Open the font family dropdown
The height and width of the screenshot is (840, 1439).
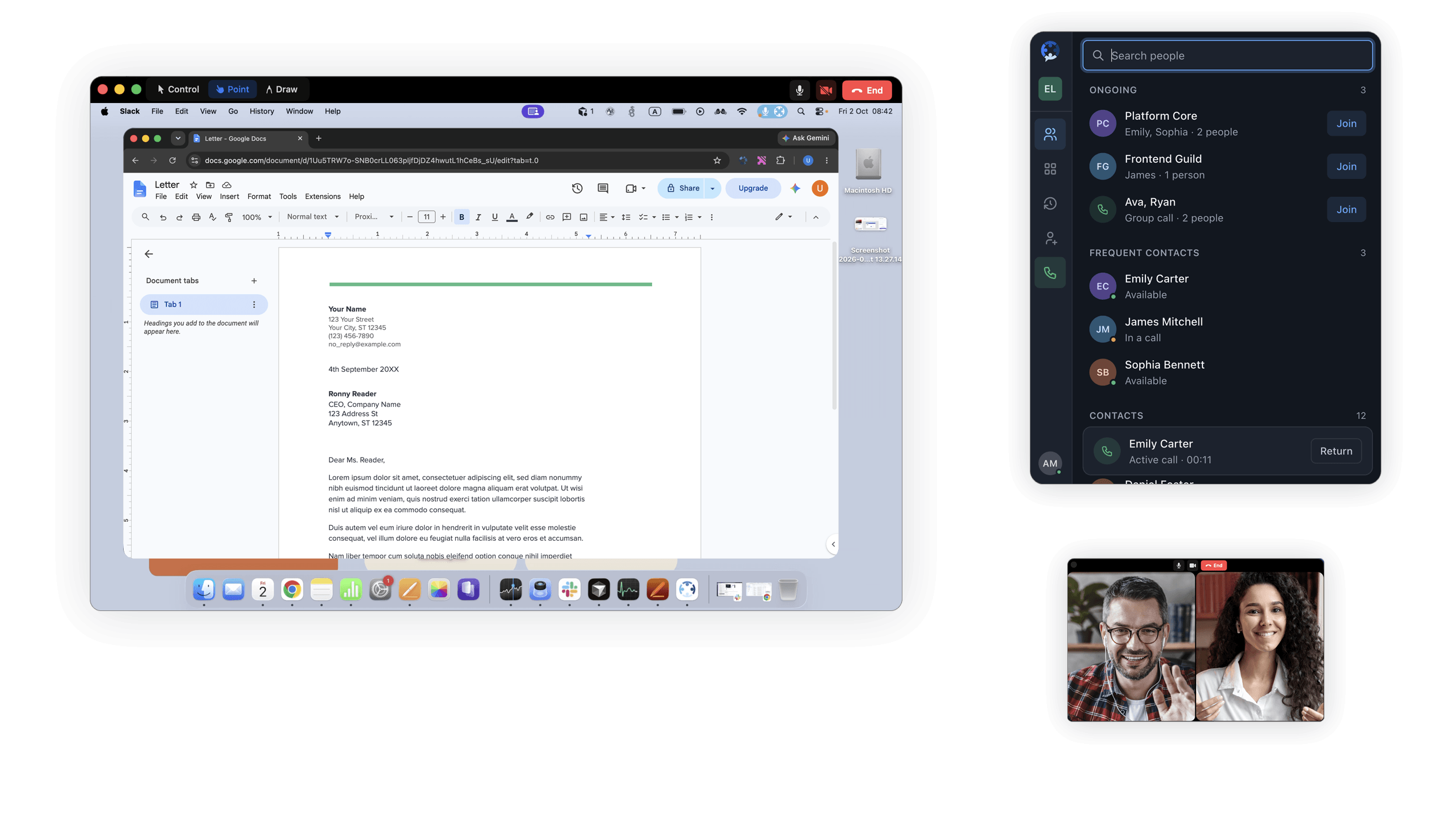click(x=374, y=217)
